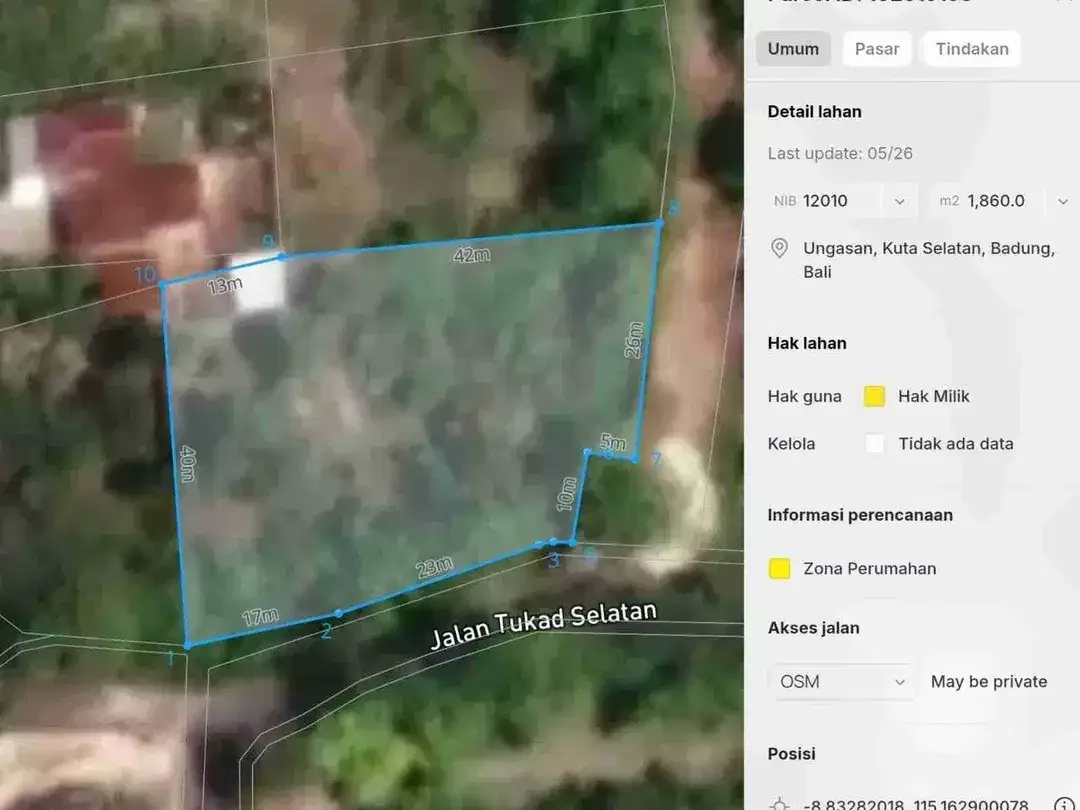Click the white Tidak ada data swatch
Screen dimensions: 1080x810
coord(874,444)
